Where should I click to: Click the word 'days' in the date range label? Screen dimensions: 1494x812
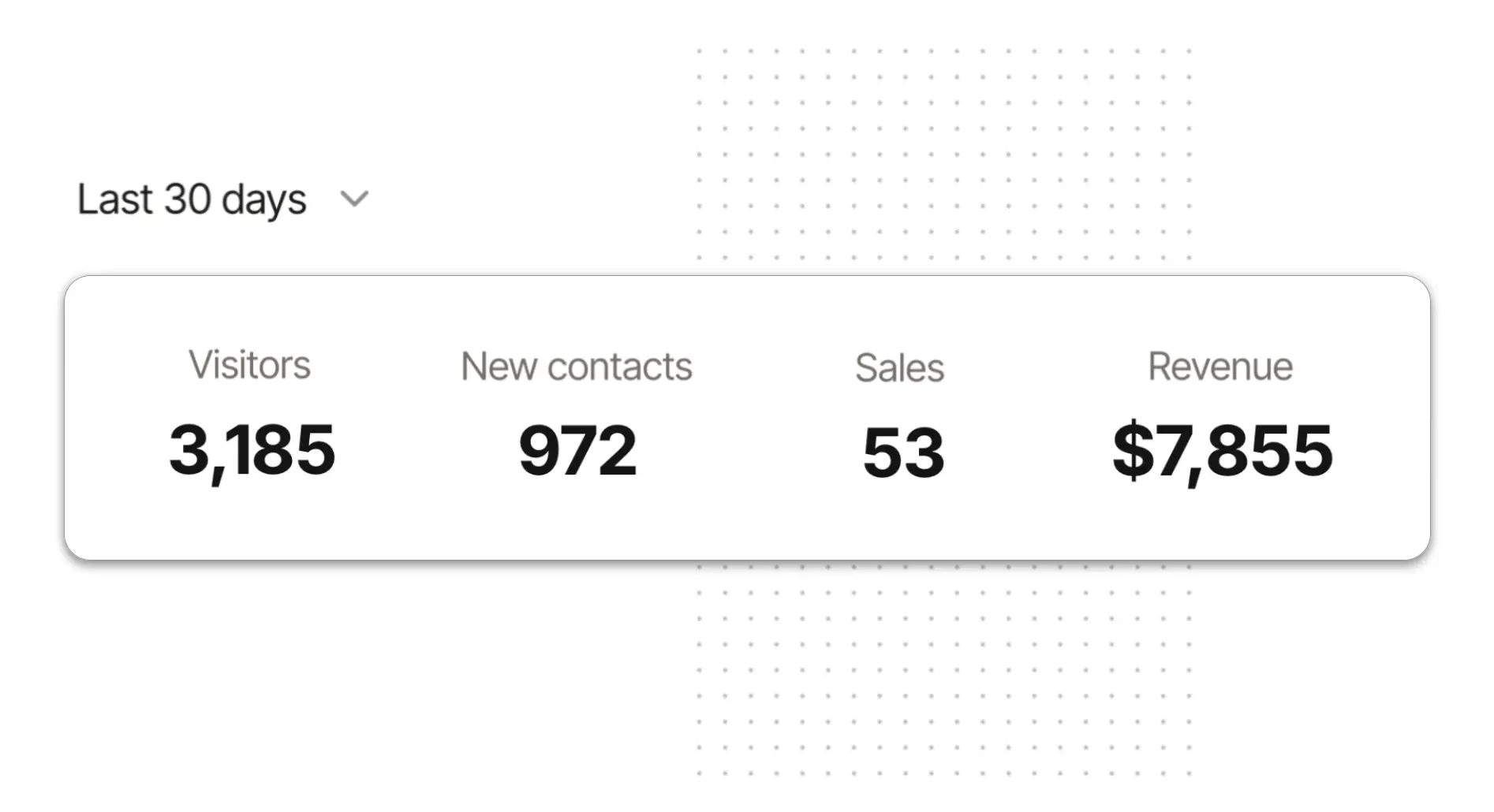263,200
